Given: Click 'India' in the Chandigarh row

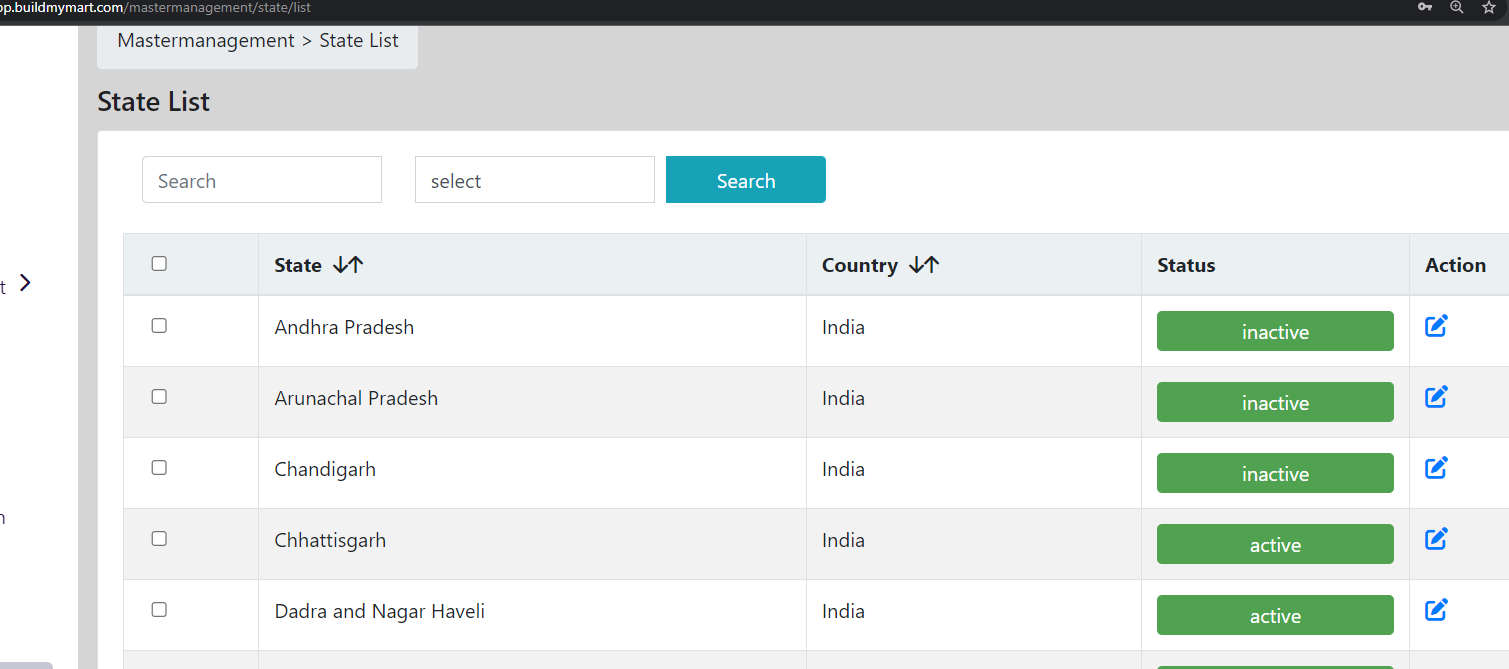Looking at the screenshot, I should [843, 469].
